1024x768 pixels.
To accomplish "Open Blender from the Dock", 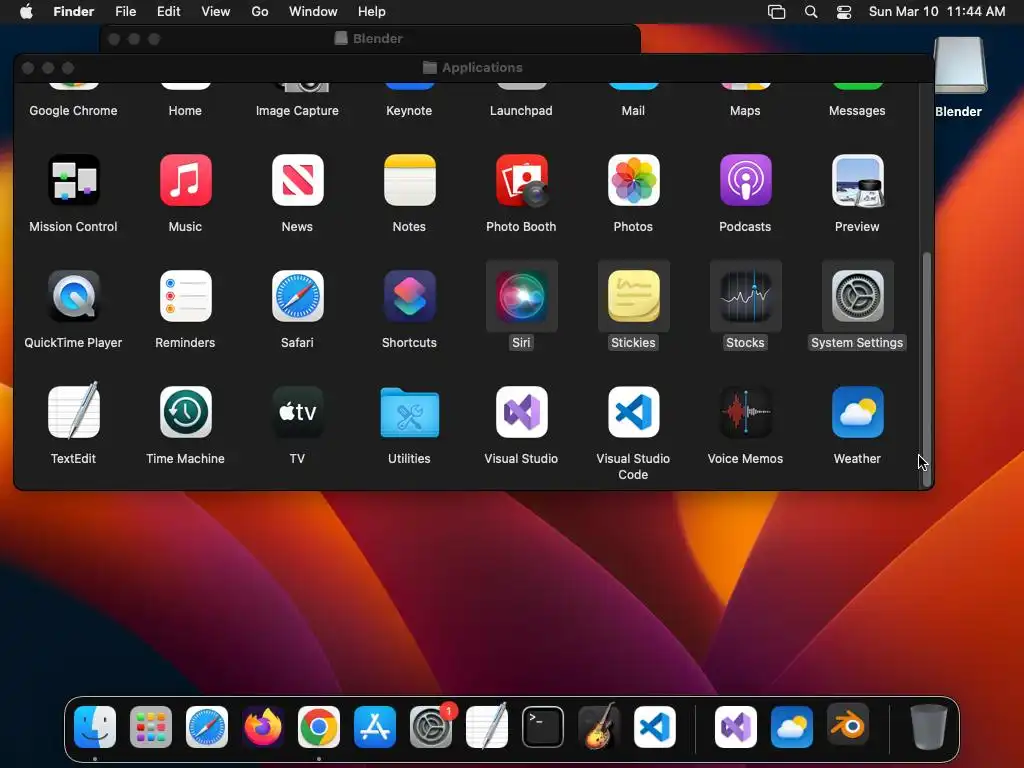I will 848,725.
